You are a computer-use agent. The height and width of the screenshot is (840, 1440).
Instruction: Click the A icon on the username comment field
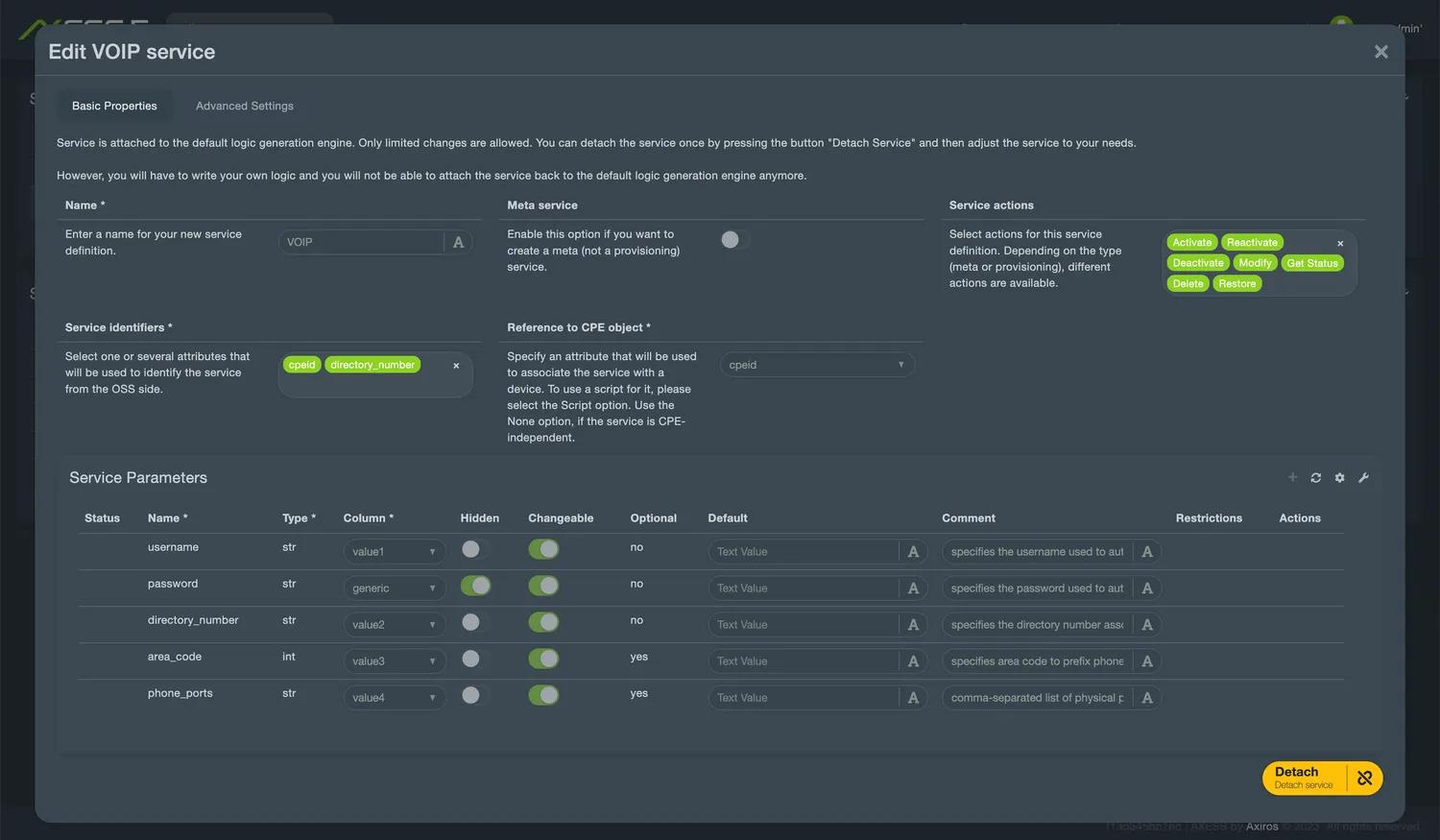1146,551
